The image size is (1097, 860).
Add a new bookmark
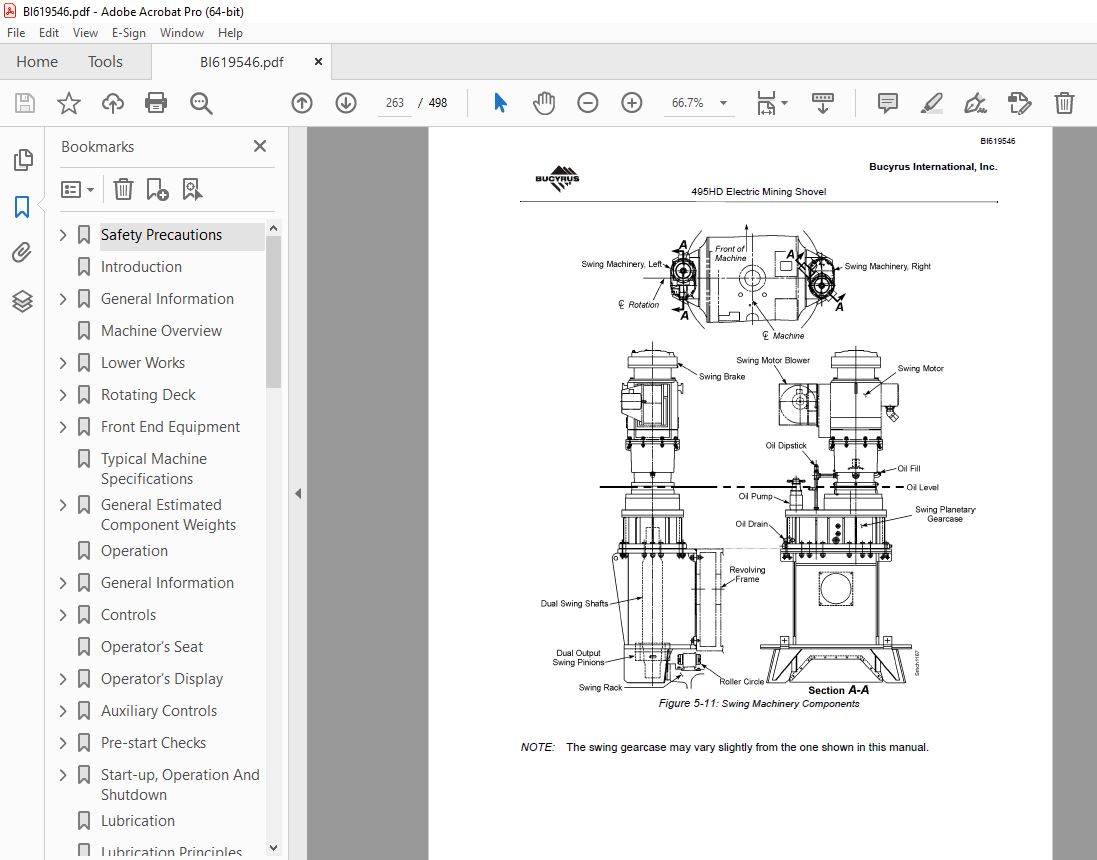(x=157, y=189)
